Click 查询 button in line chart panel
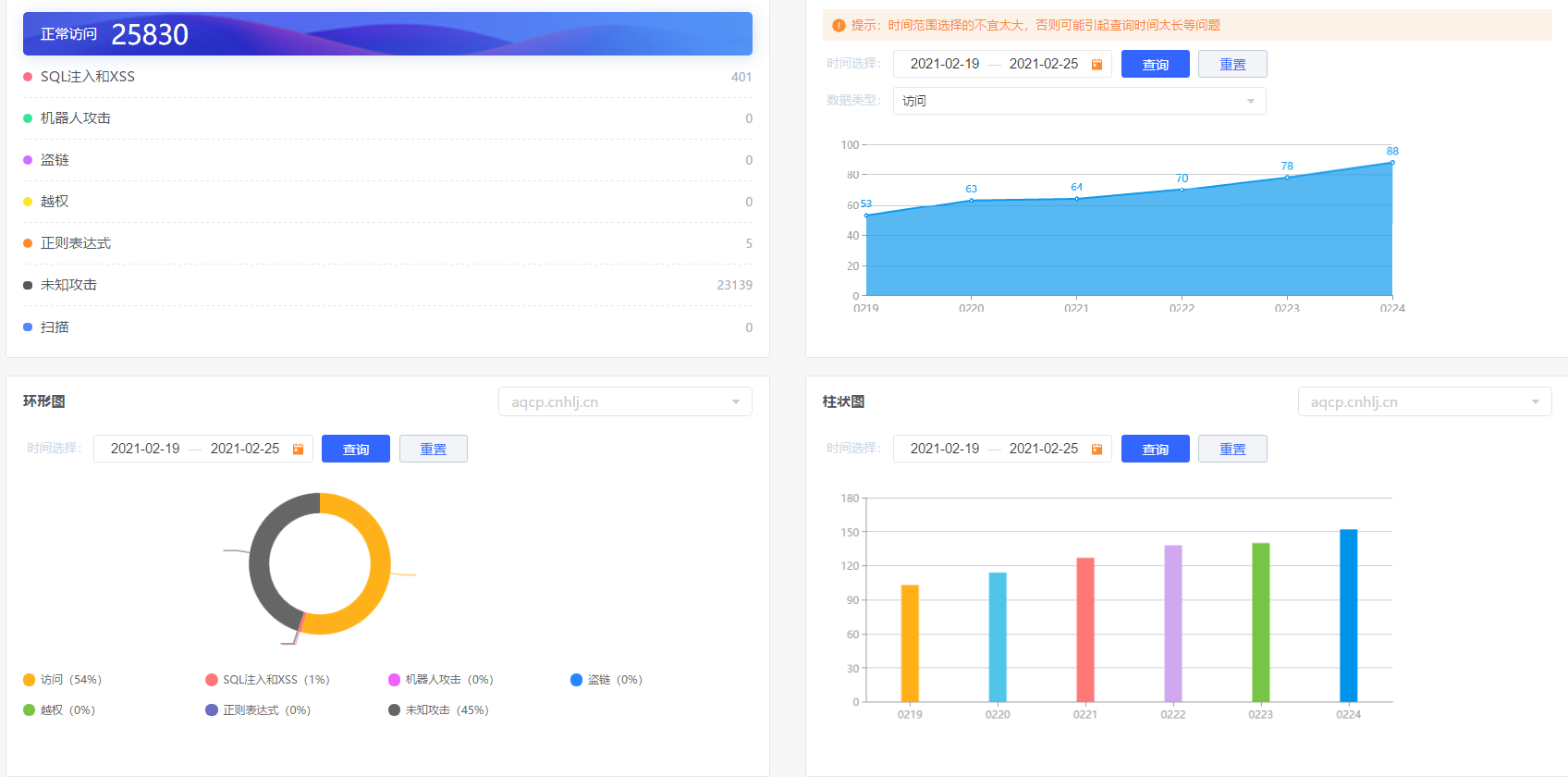Screen dimensions: 1568x777 1155,64
